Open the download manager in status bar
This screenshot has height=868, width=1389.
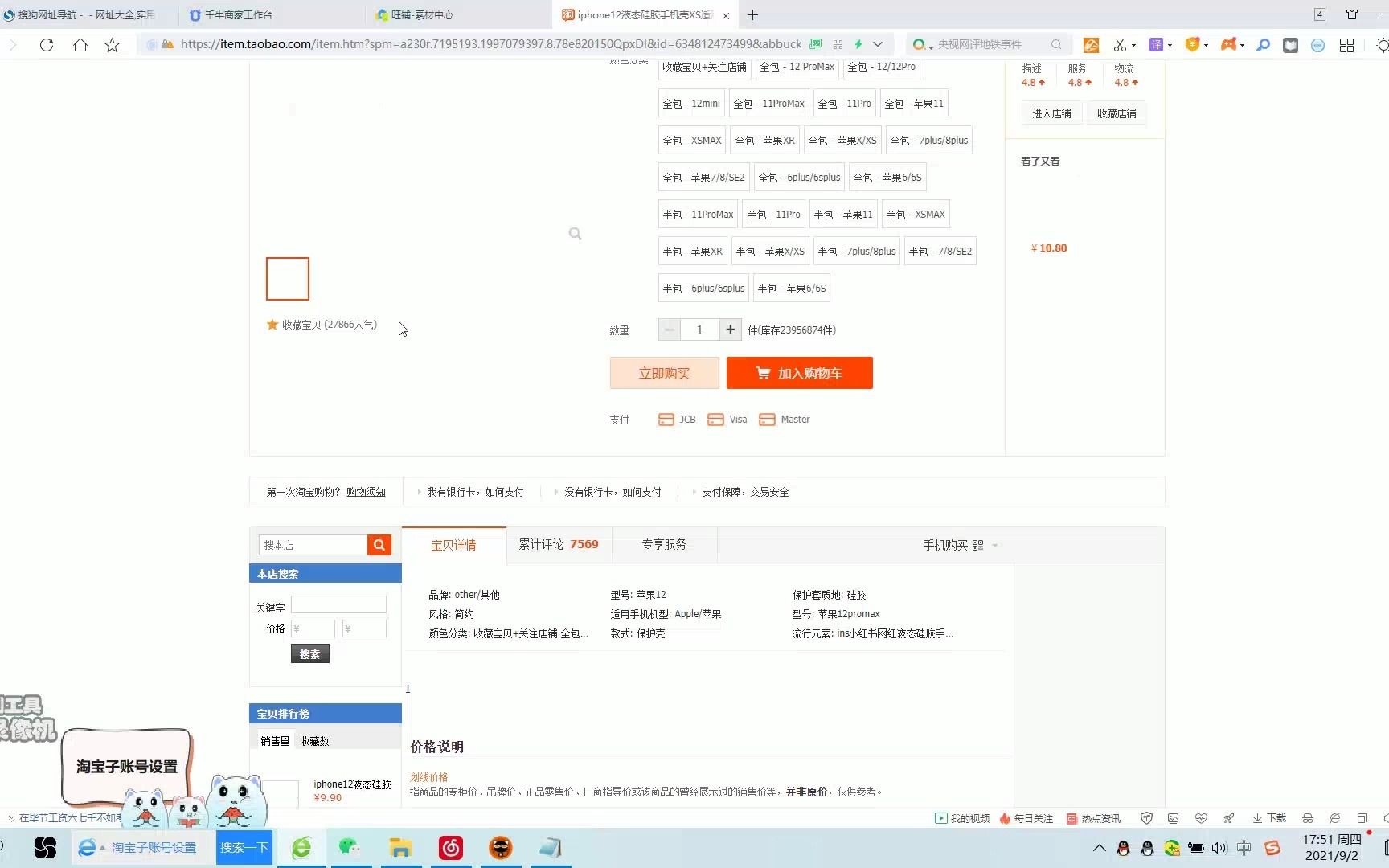point(1269,818)
